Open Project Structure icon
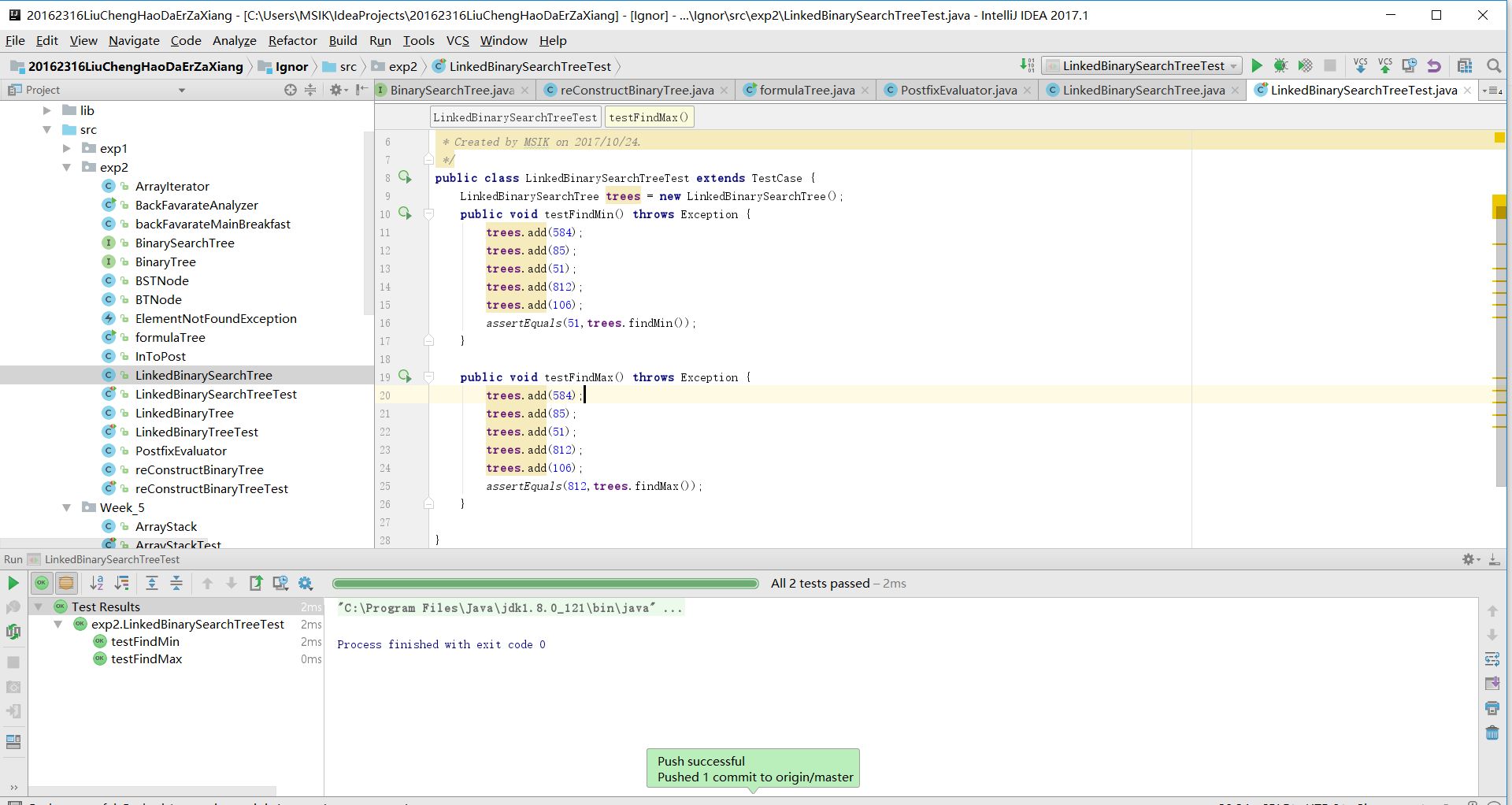1512x805 pixels. click(1465, 65)
